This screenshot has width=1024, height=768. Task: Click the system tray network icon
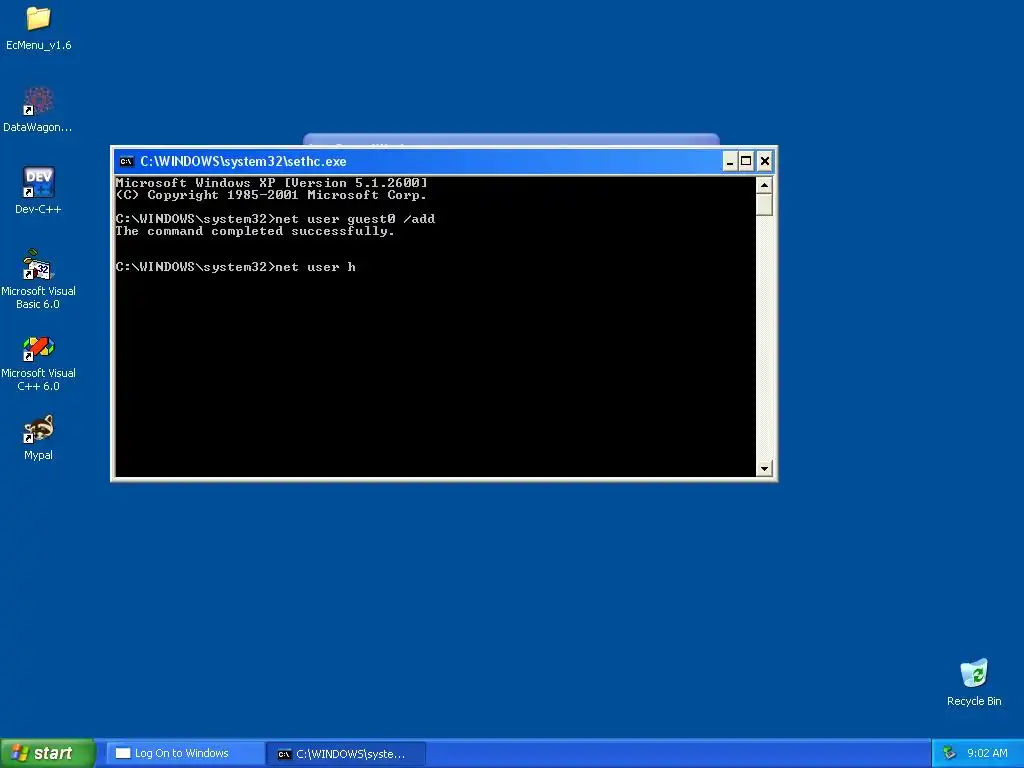pyautogui.click(x=950, y=753)
